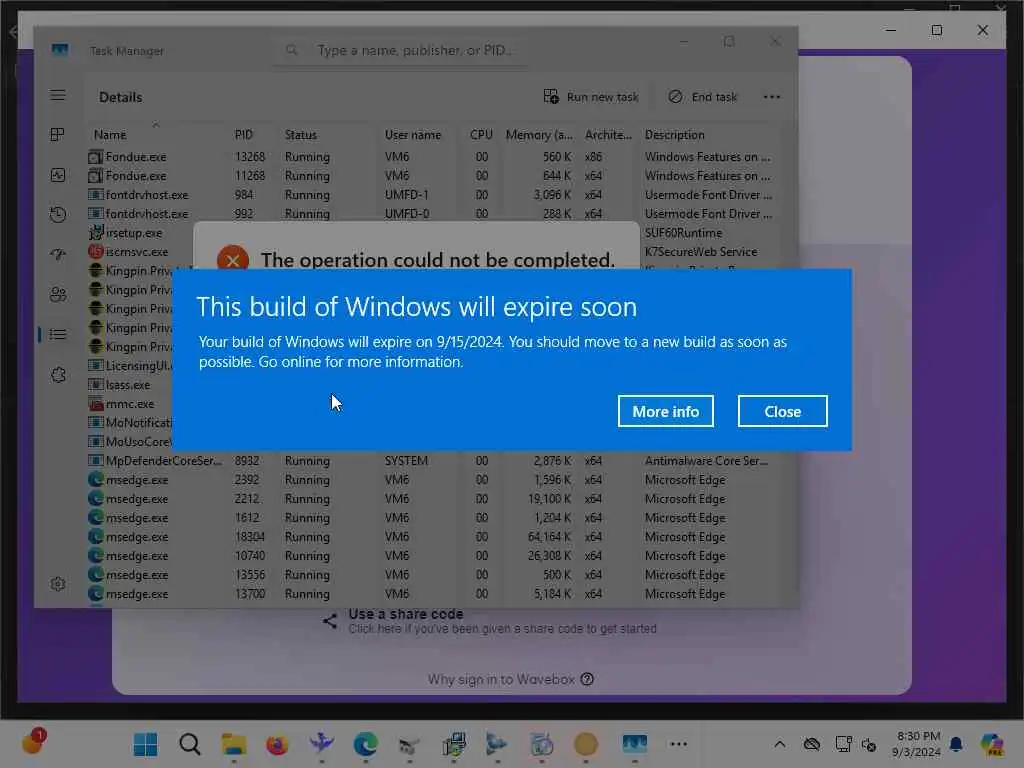
Task: Sort by the Description column header
Action: click(675, 135)
